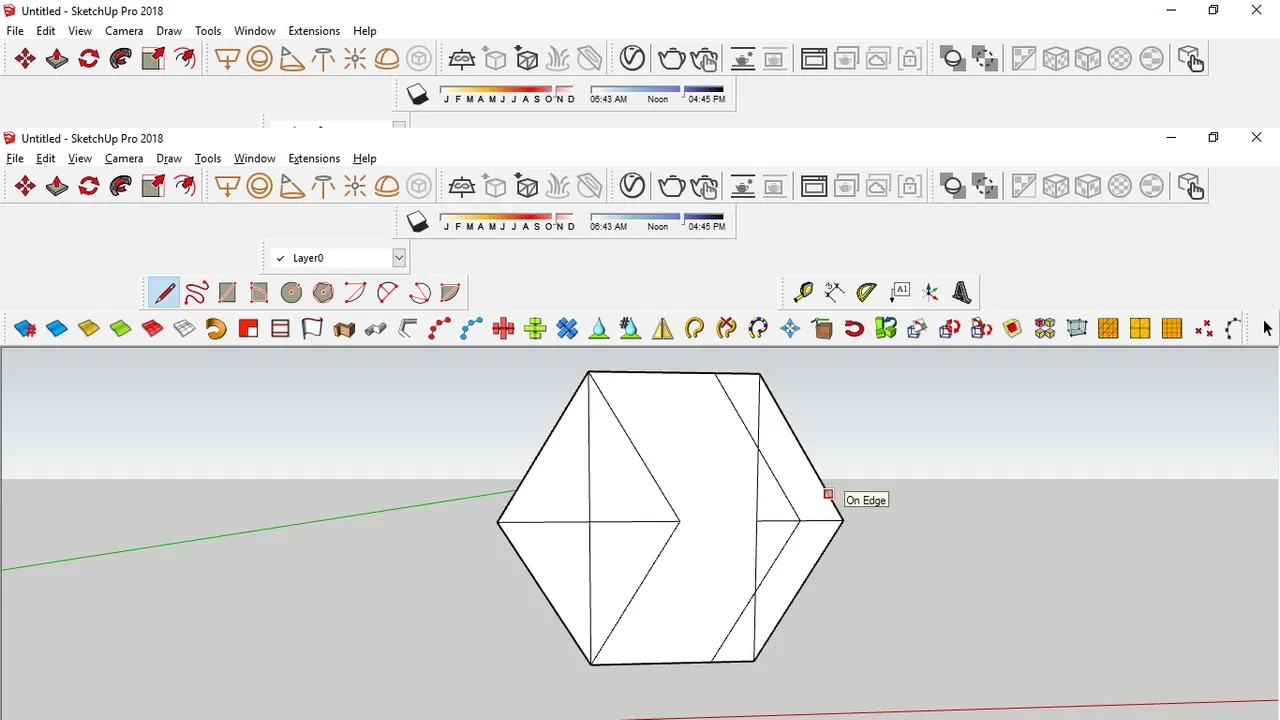Screen dimensions: 1280x720
Task: Open the Layer0 dropdown arrow
Action: click(398, 258)
